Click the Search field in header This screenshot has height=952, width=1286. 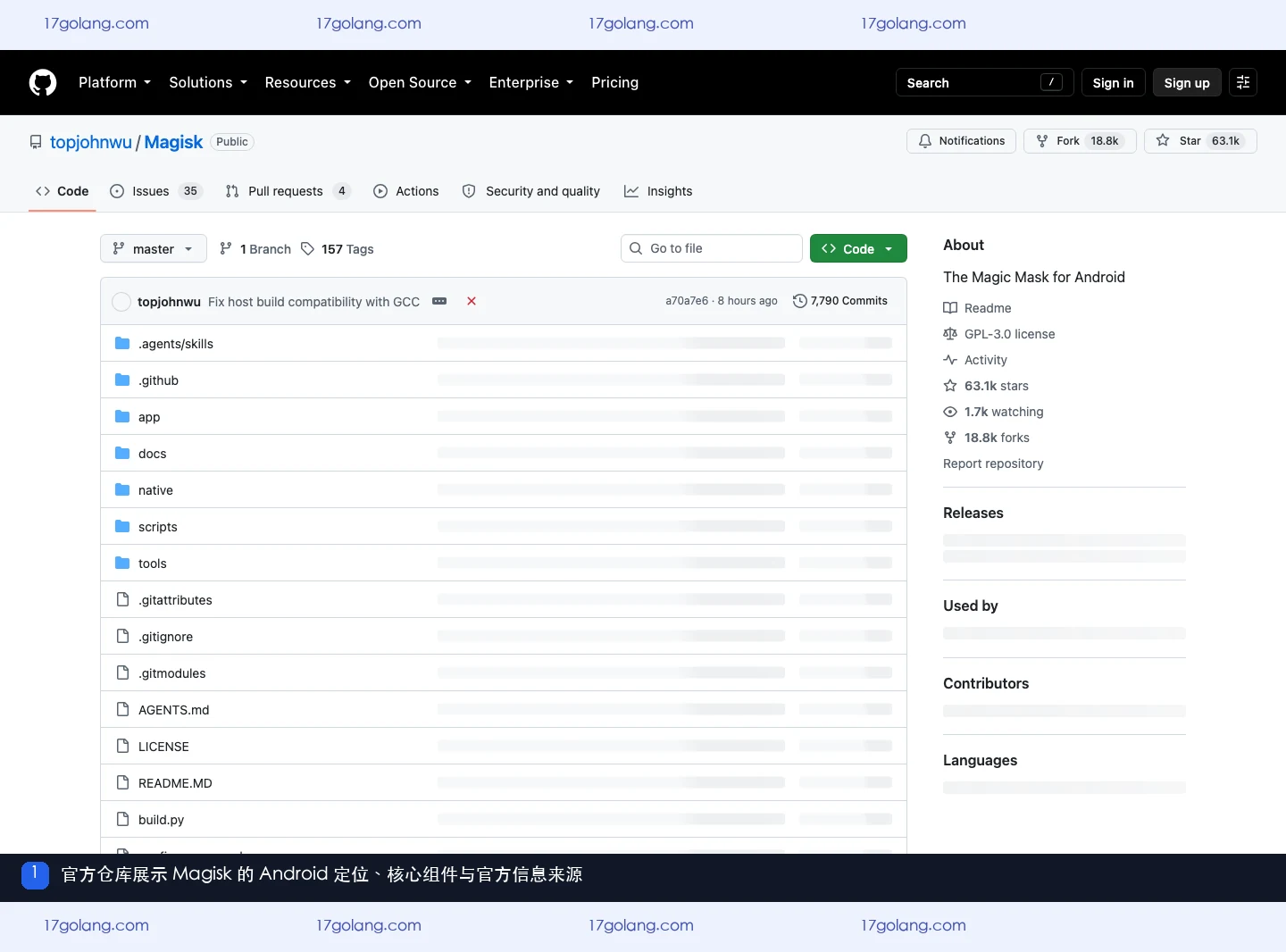click(x=985, y=82)
